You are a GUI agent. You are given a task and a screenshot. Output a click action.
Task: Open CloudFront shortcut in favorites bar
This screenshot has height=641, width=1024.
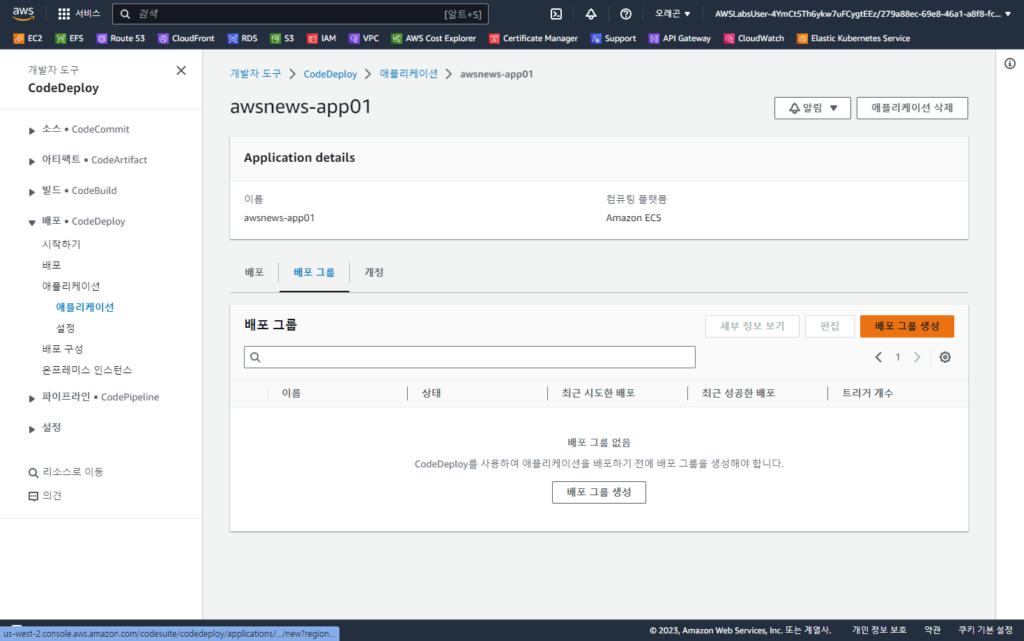point(186,39)
